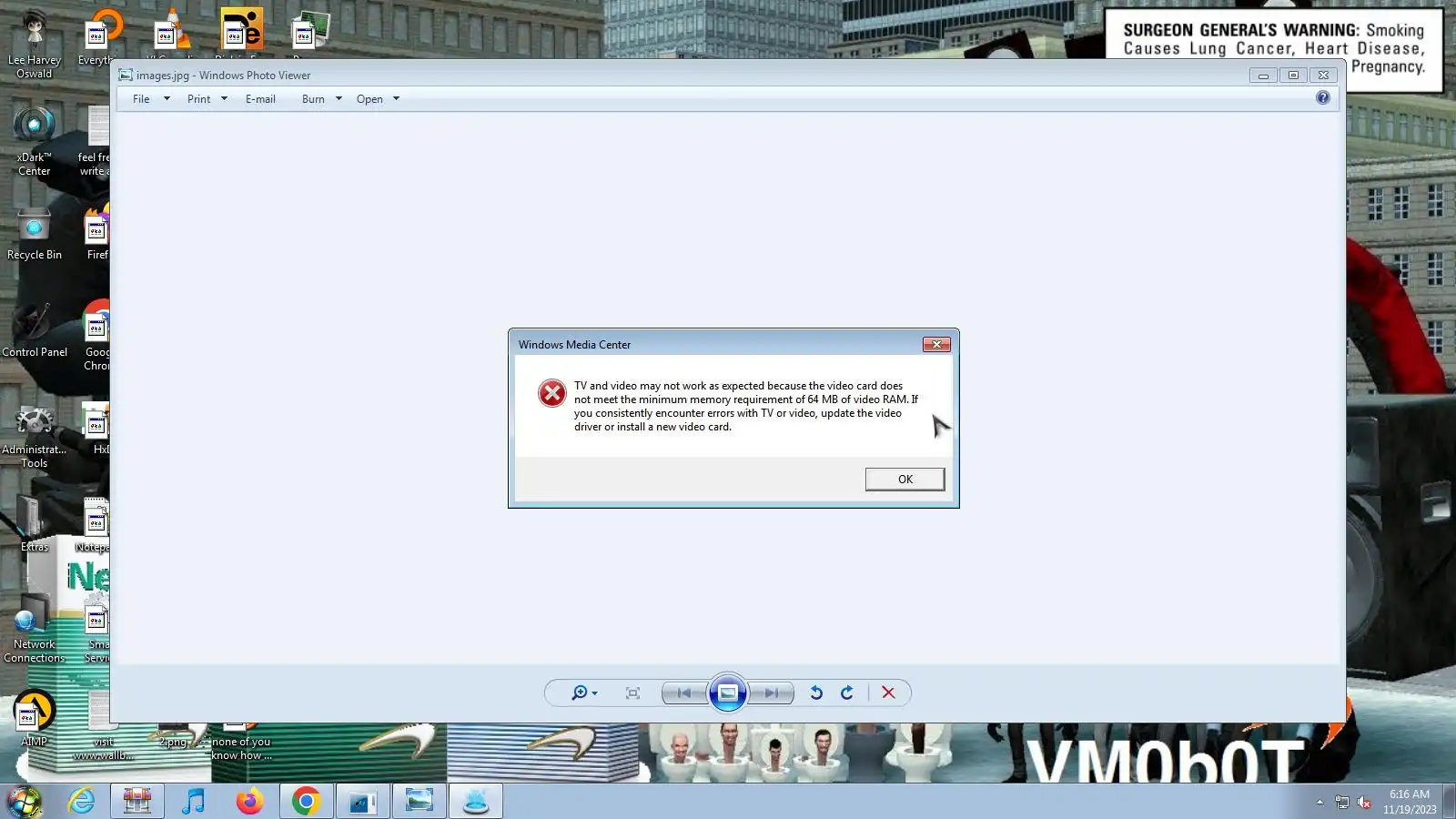Launch Google Chrome from the taskbar
Screen dimensions: 1456x819
306,801
